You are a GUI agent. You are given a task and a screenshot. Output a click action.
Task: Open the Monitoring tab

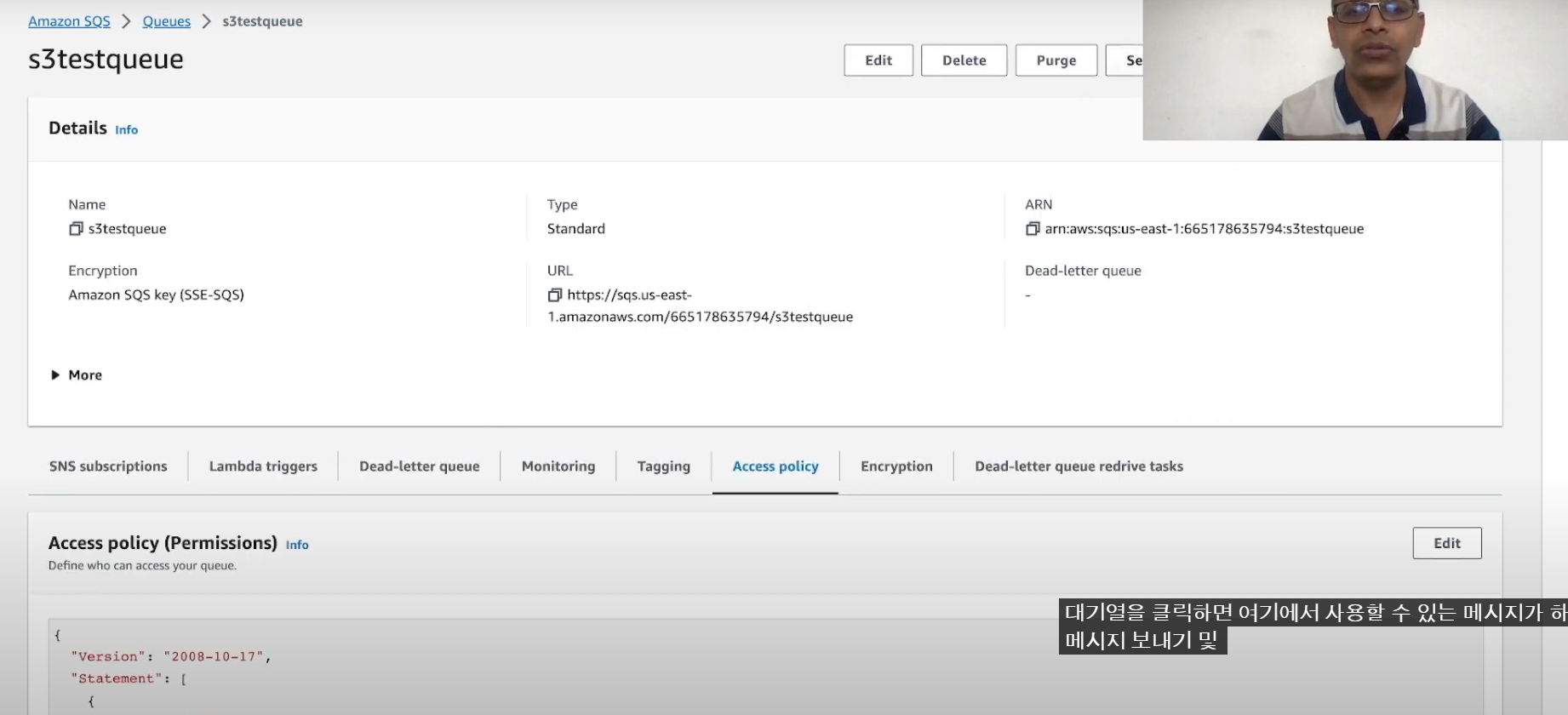[558, 466]
